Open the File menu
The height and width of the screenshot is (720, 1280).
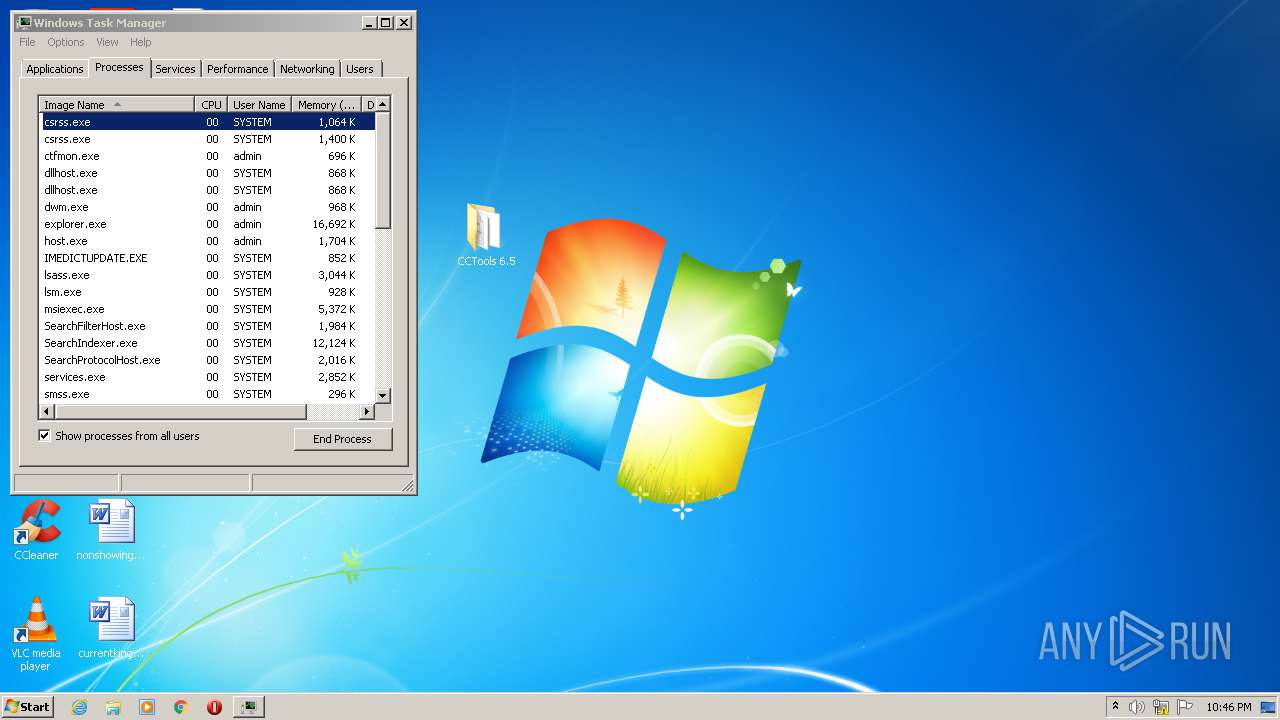tap(27, 42)
